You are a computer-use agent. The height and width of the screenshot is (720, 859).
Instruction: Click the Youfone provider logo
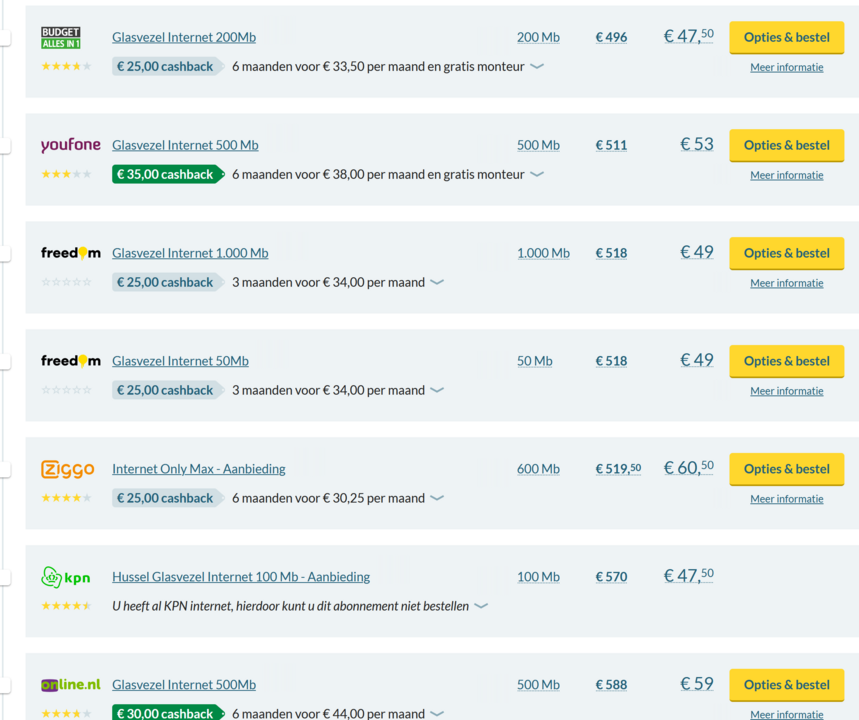click(x=70, y=145)
